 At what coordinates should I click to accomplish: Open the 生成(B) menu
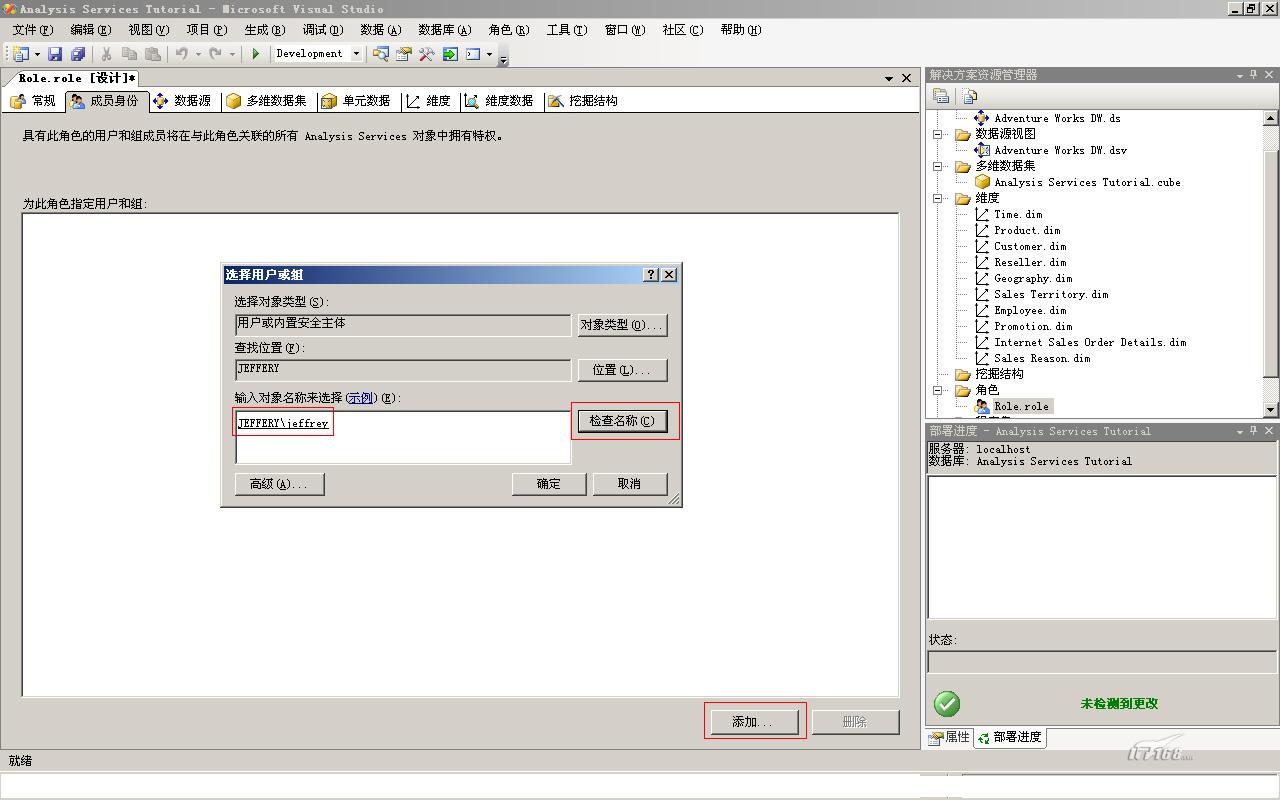[264, 30]
